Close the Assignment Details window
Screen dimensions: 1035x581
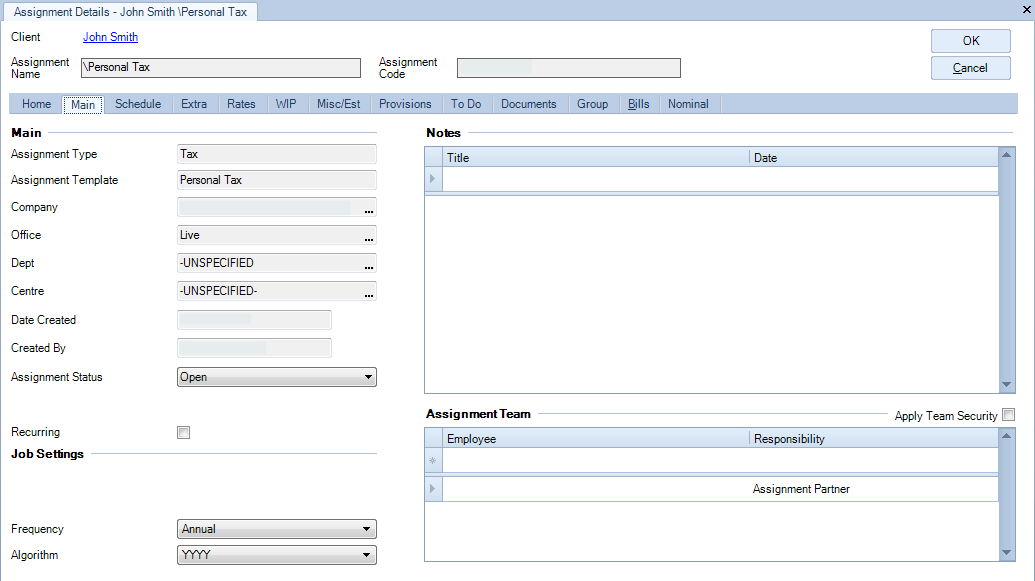[1026, 10]
